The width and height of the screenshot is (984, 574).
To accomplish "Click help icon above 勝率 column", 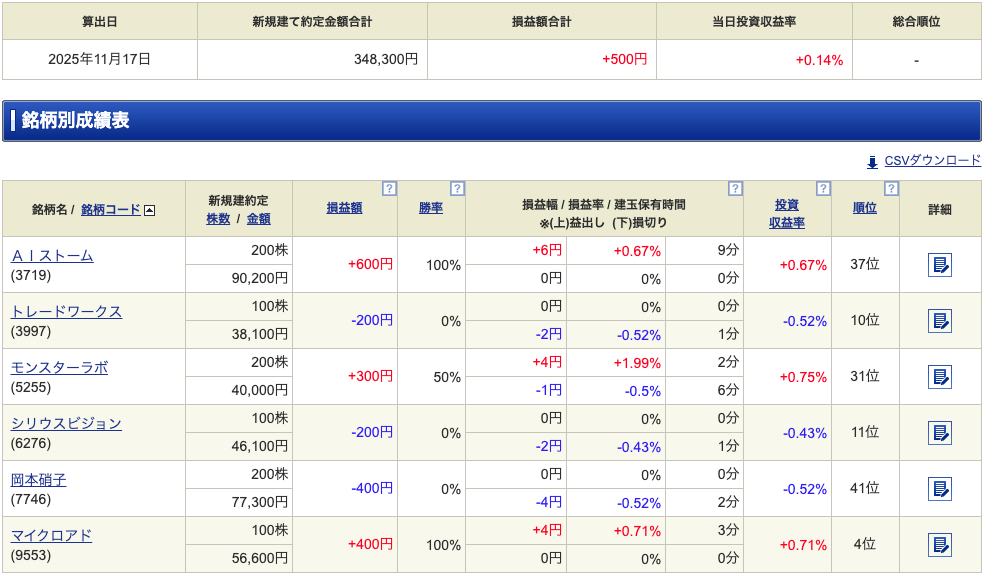I will [457, 188].
